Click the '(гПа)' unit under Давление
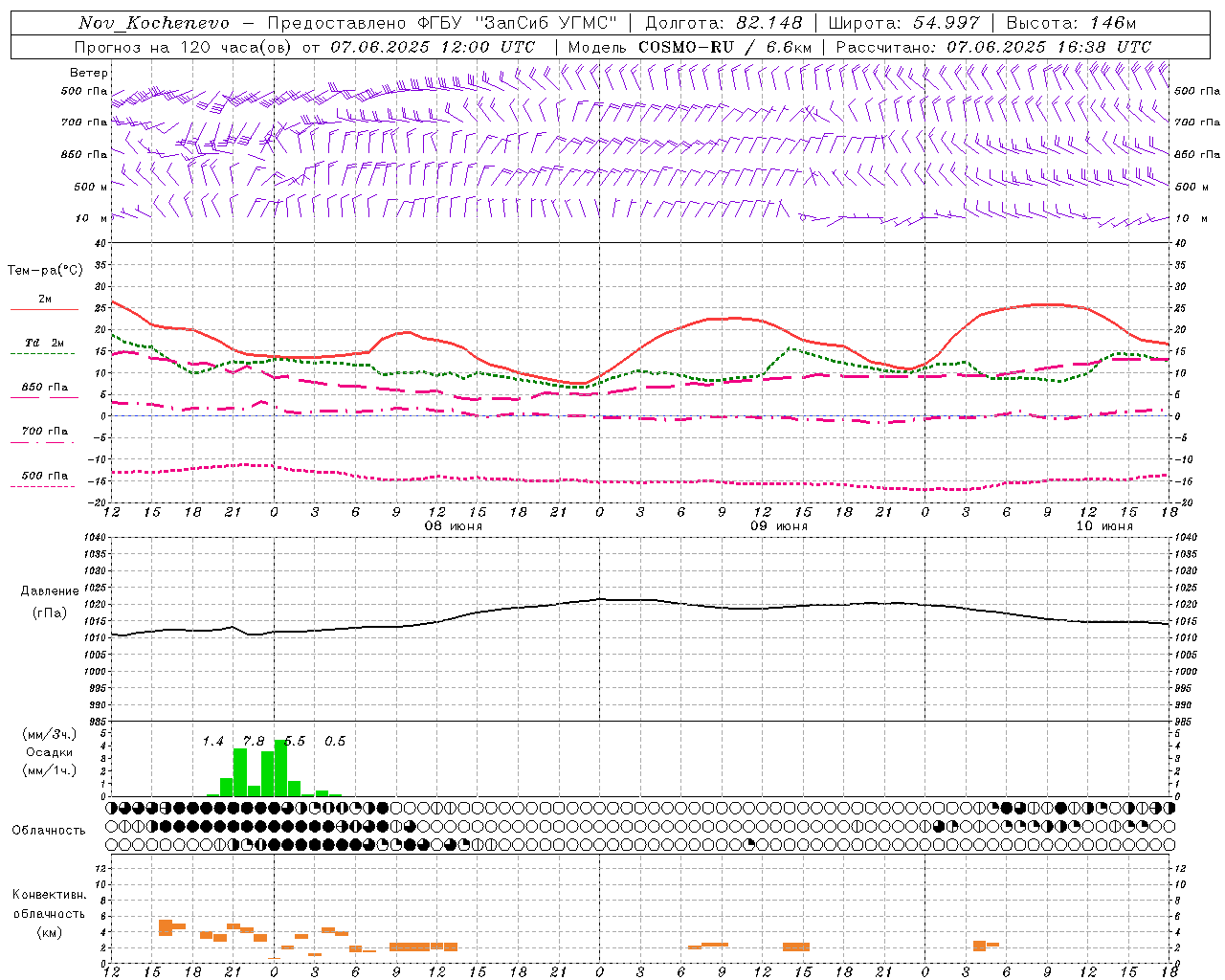Screen dimensions: 1225x980 (50, 612)
